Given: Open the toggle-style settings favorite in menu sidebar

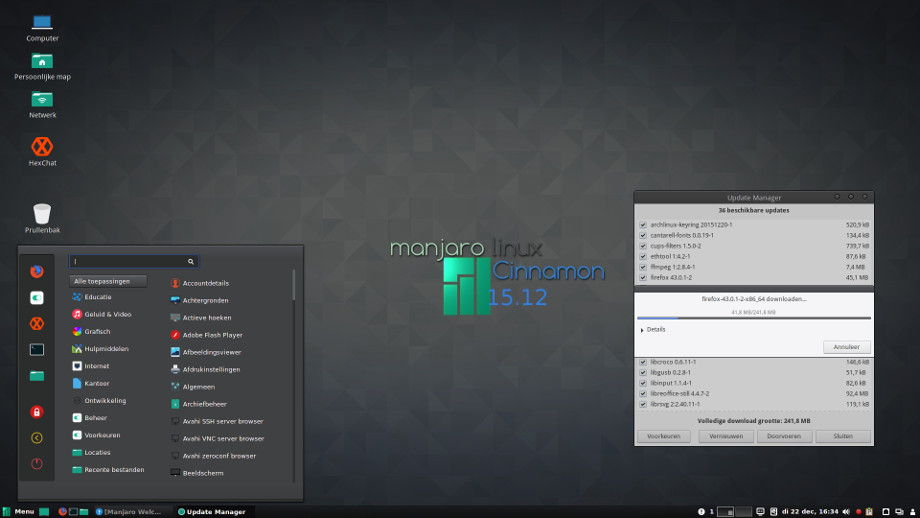Looking at the screenshot, I should [x=36, y=297].
